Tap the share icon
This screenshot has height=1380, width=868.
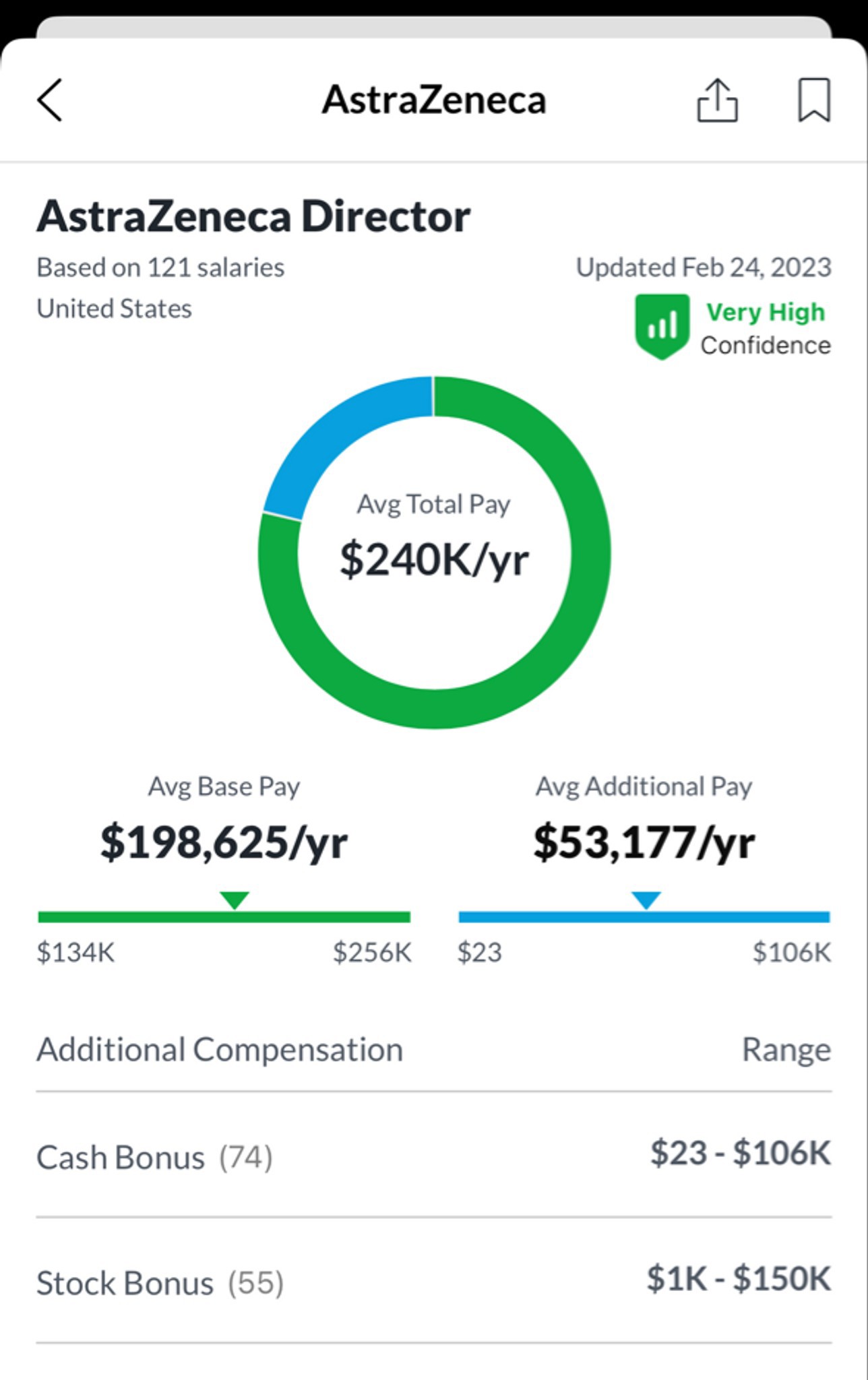[717, 100]
